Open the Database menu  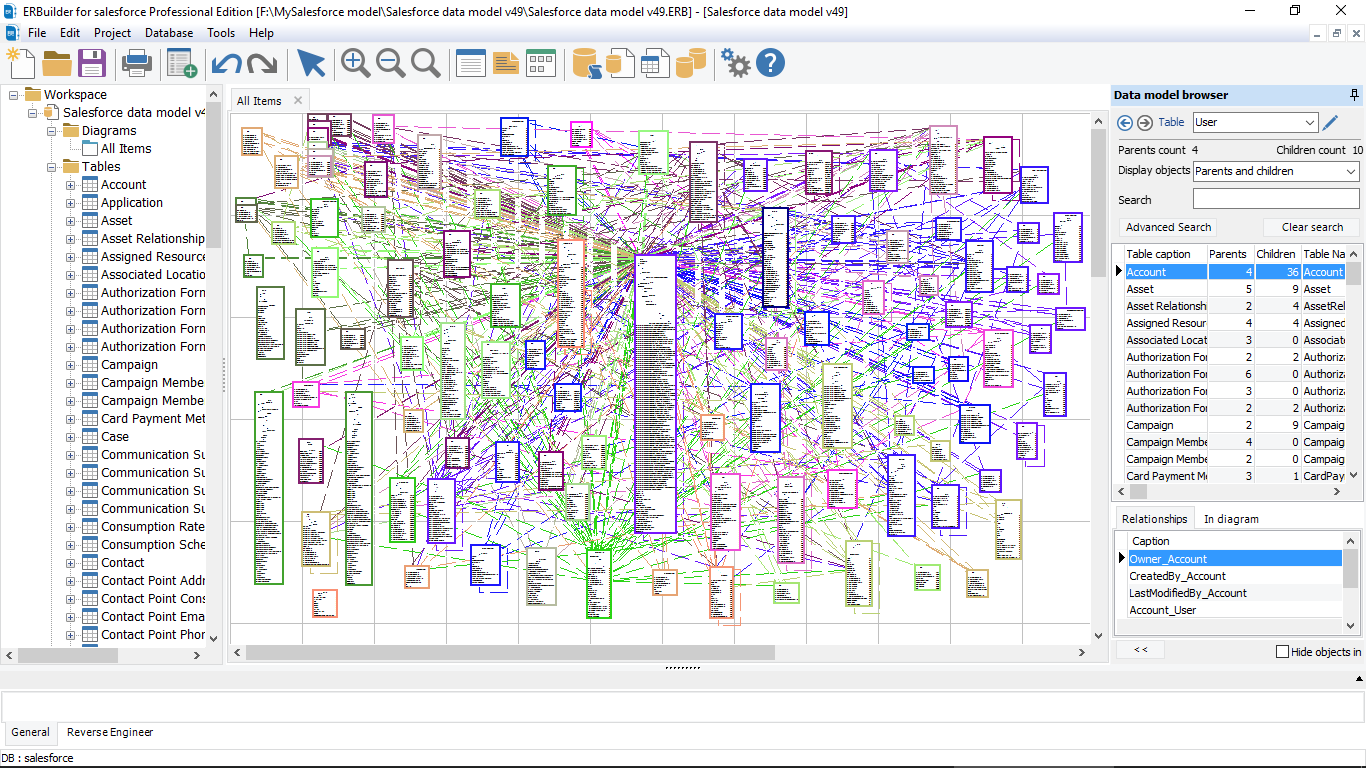coord(169,33)
